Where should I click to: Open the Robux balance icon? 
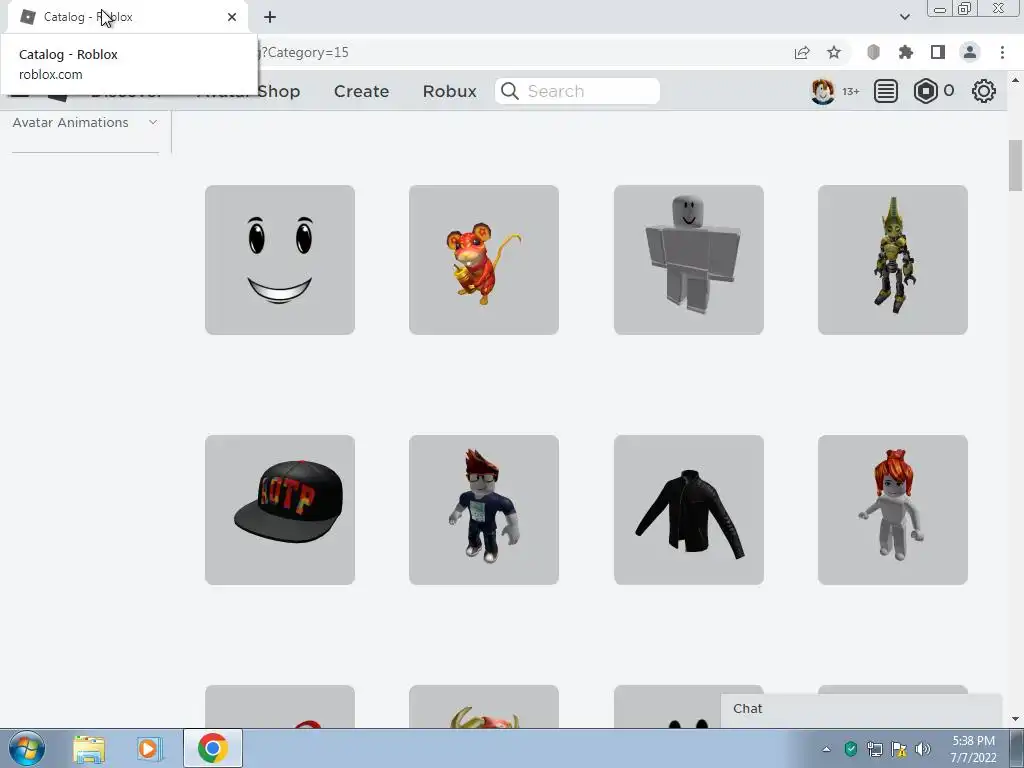(x=925, y=91)
